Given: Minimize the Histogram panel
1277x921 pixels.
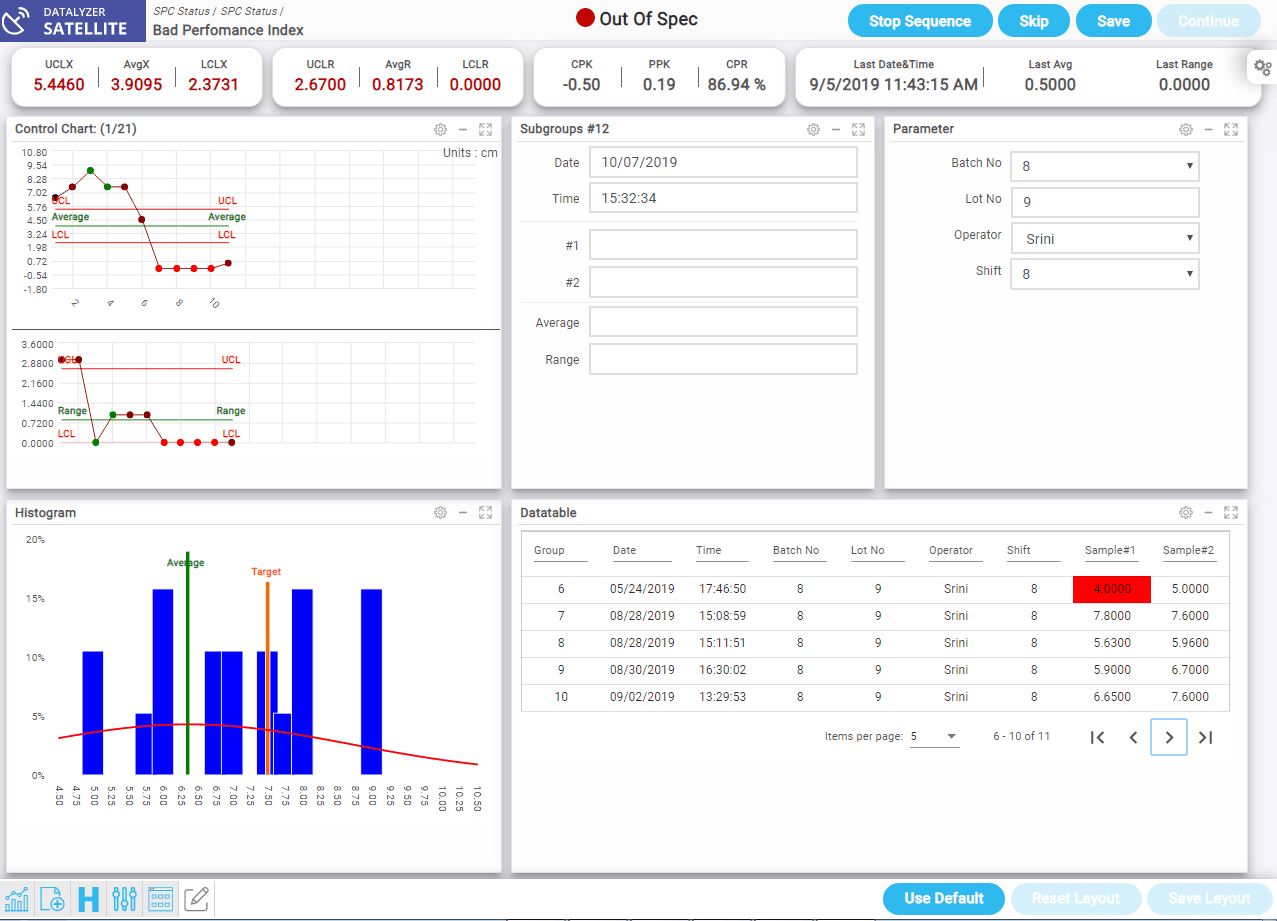Looking at the screenshot, I should (x=462, y=512).
